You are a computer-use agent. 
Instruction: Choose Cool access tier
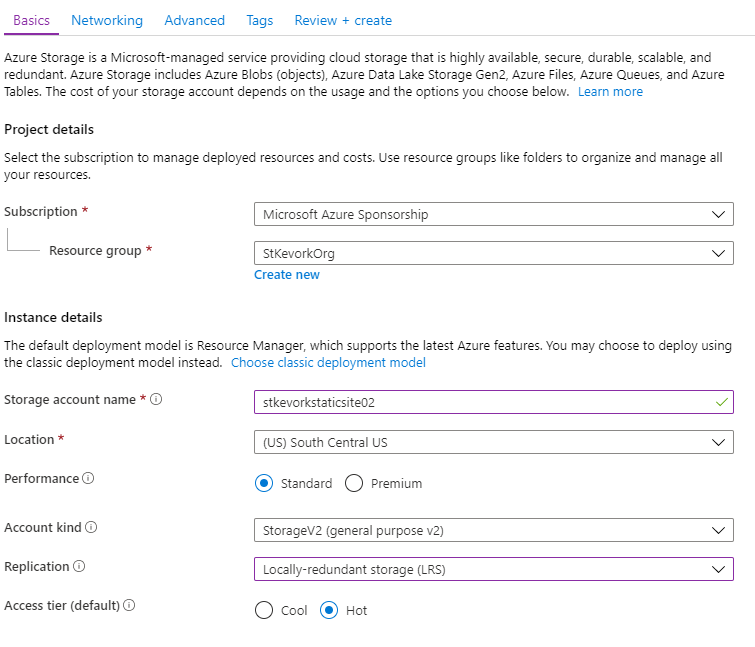click(264, 610)
